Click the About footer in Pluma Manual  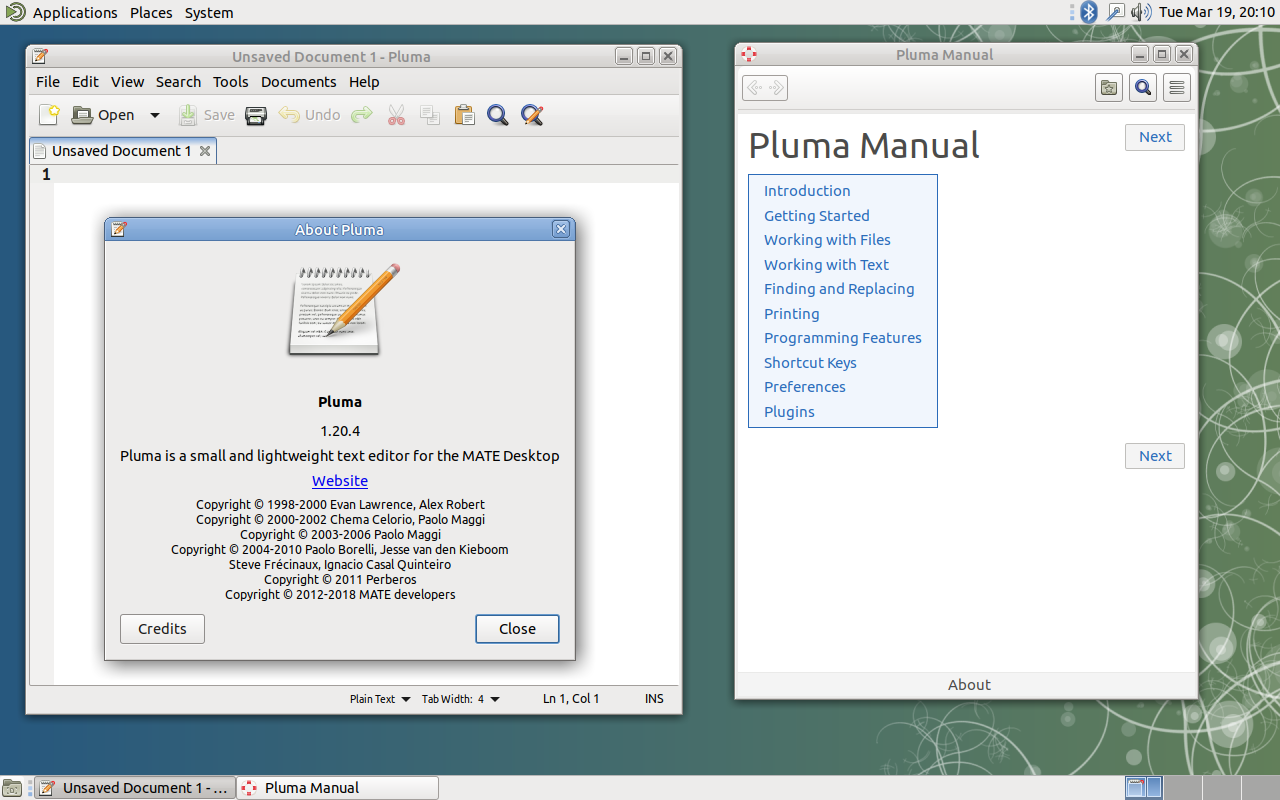[x=969, y=685]
